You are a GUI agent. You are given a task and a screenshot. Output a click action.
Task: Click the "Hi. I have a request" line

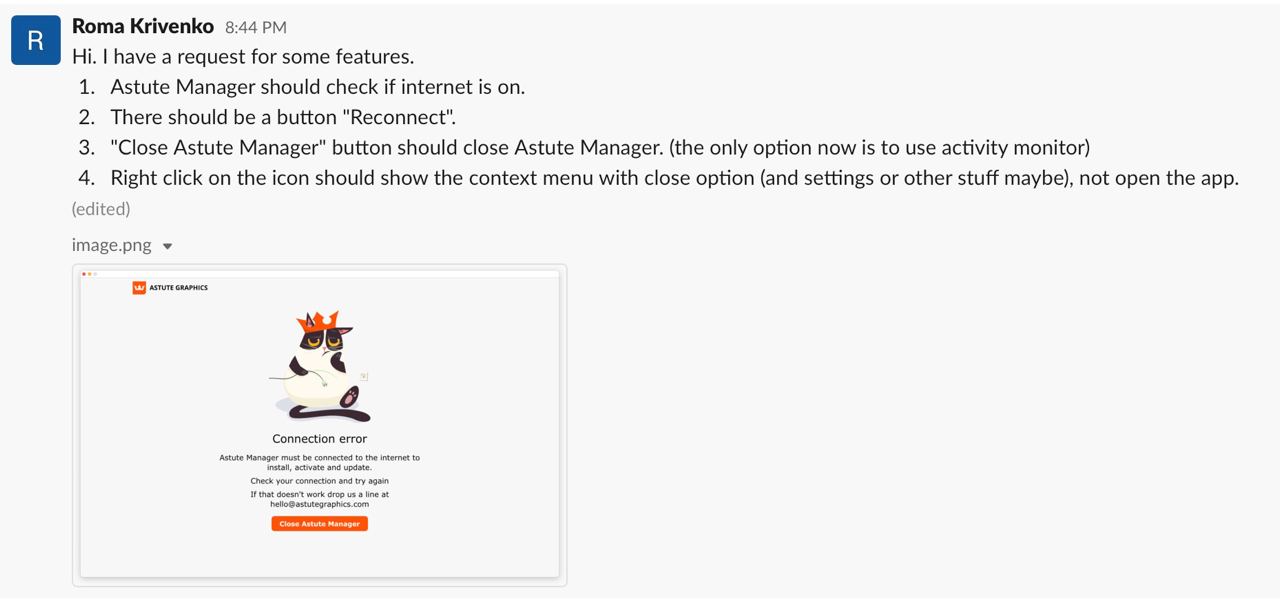(243, 56)
